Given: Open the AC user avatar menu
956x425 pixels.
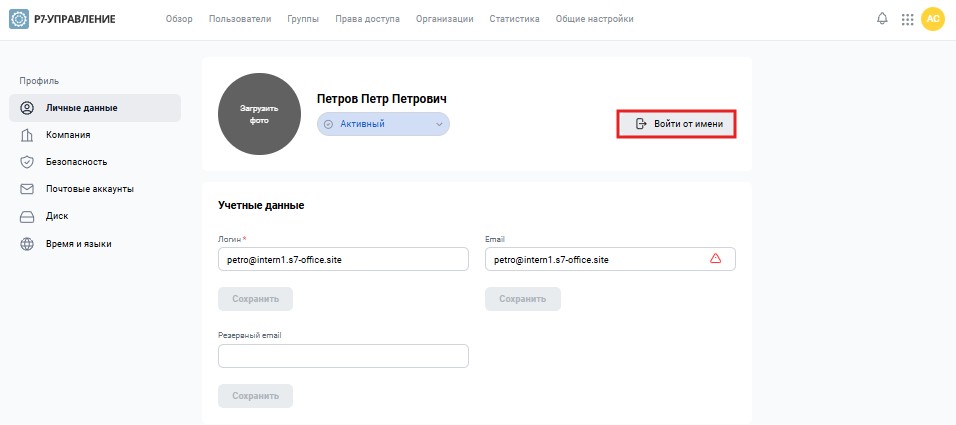Looking at the screenshot, I should [932, 19].
